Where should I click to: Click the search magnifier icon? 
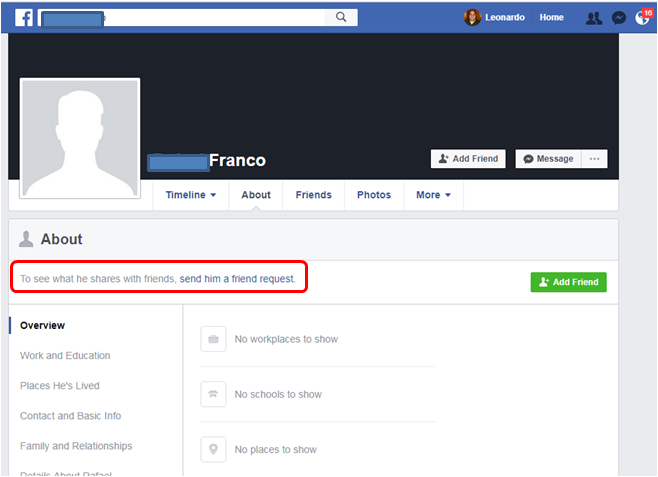(341, 17)
